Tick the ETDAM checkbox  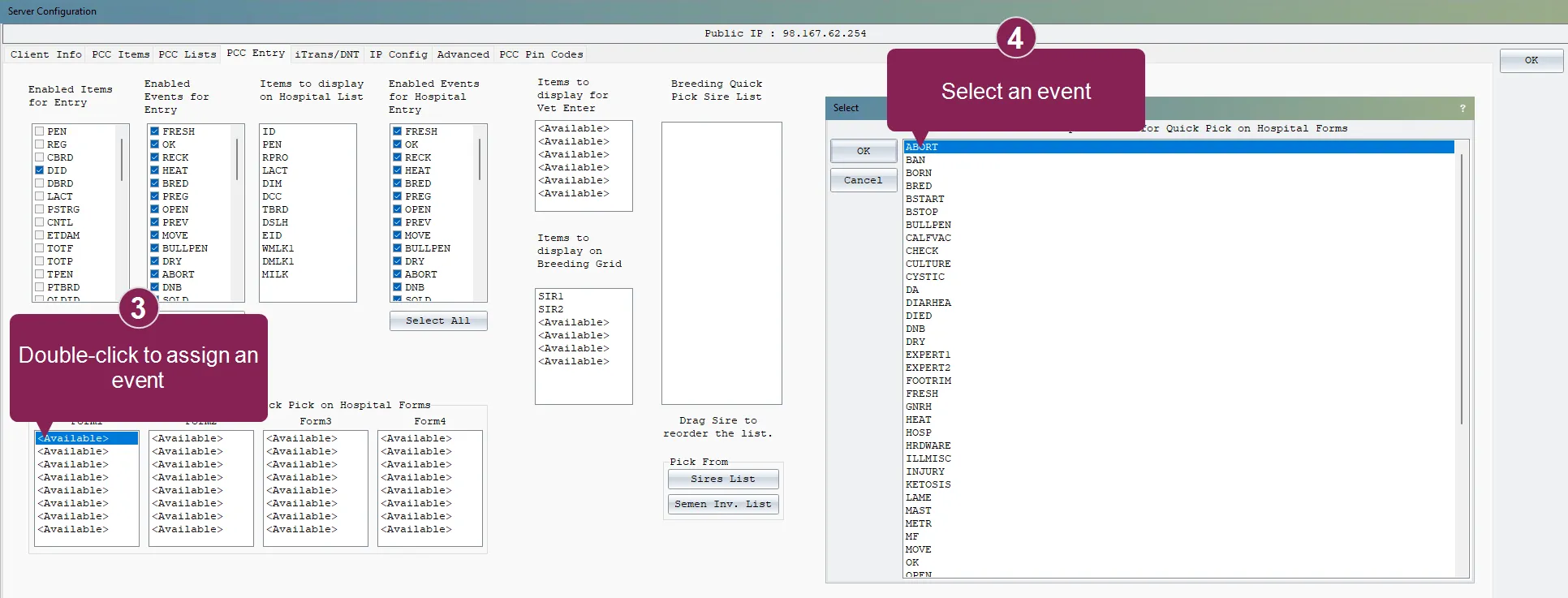point(39,235)
